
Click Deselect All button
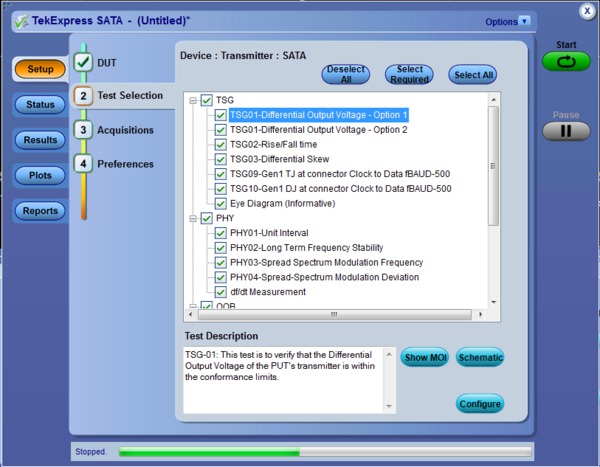(x=346, y=74)
